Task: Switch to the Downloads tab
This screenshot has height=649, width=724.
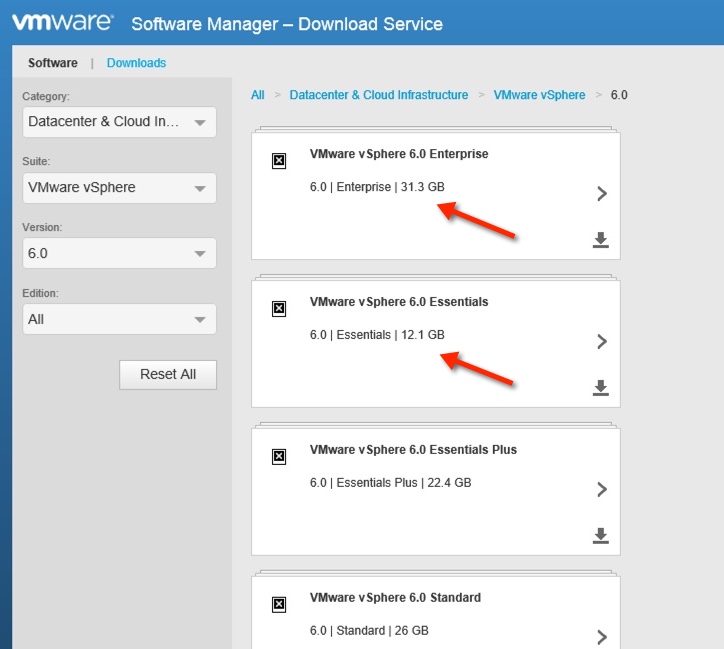Action: (x=136, y=63)
